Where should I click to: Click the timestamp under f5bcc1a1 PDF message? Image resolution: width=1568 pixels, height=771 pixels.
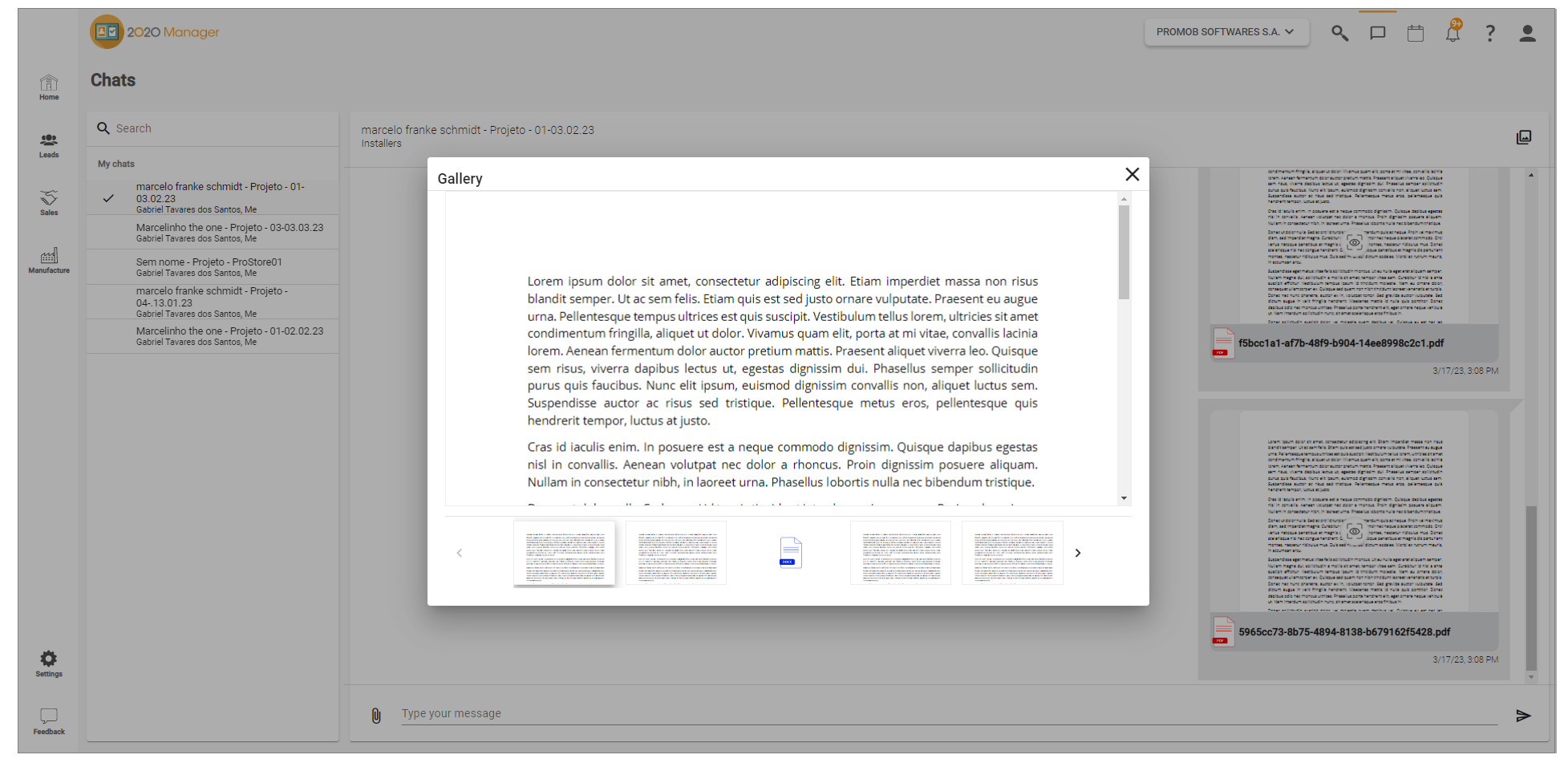[x=1465, y=371]
